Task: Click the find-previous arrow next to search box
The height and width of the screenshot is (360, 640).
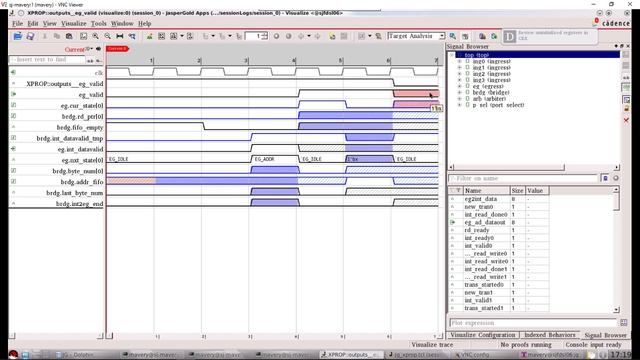Action: (90, 60)
